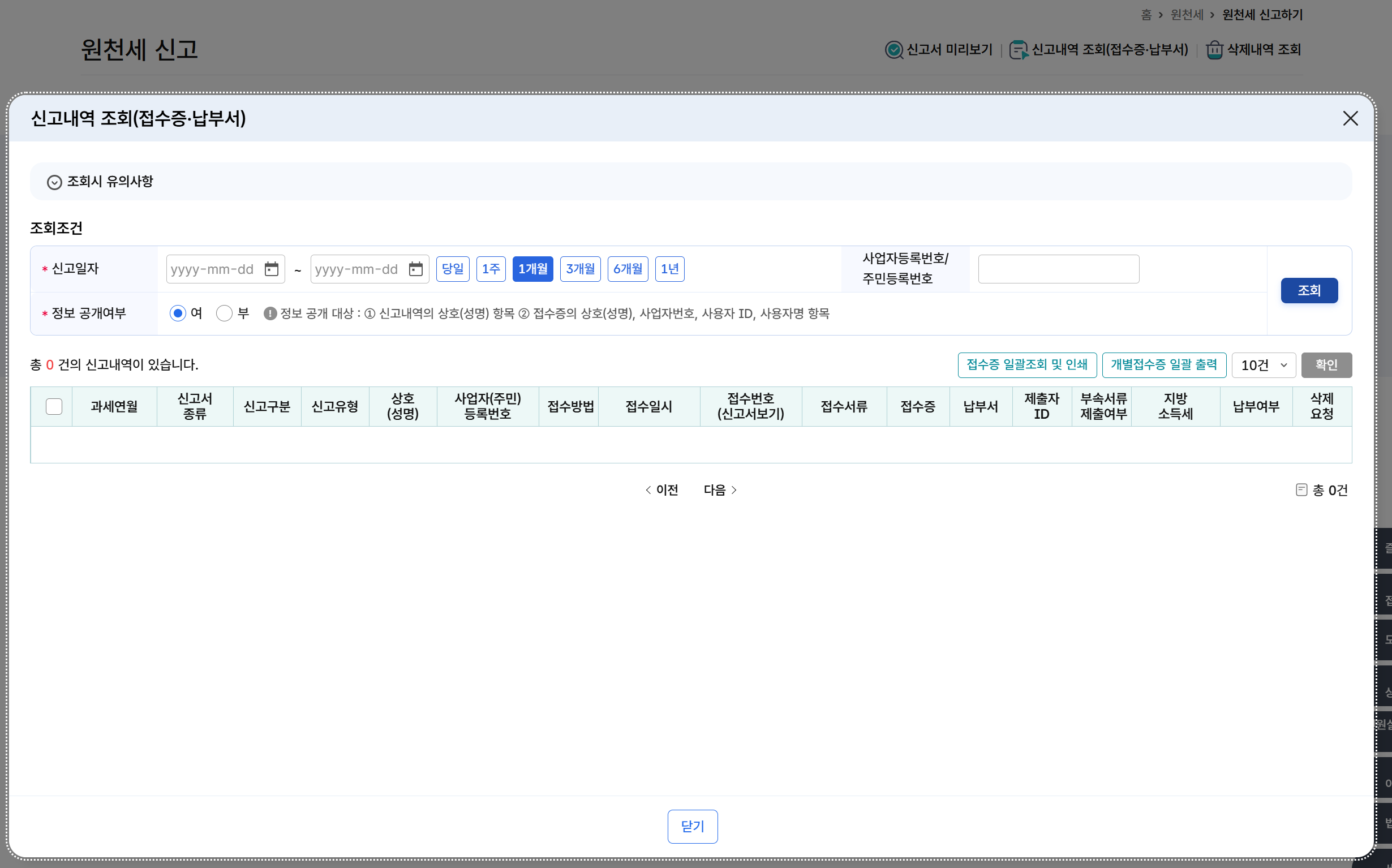
Task: Click the 사업자등록번호 input field
Action: coord(1058,269)
